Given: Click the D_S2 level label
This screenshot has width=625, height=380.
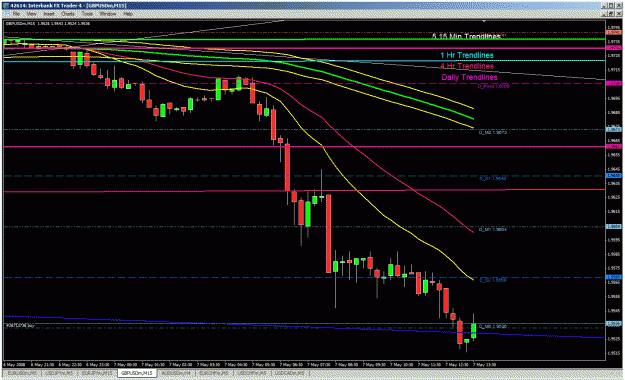Looking at the screenshot, I should pyautogui.click(x=493, y=280).
